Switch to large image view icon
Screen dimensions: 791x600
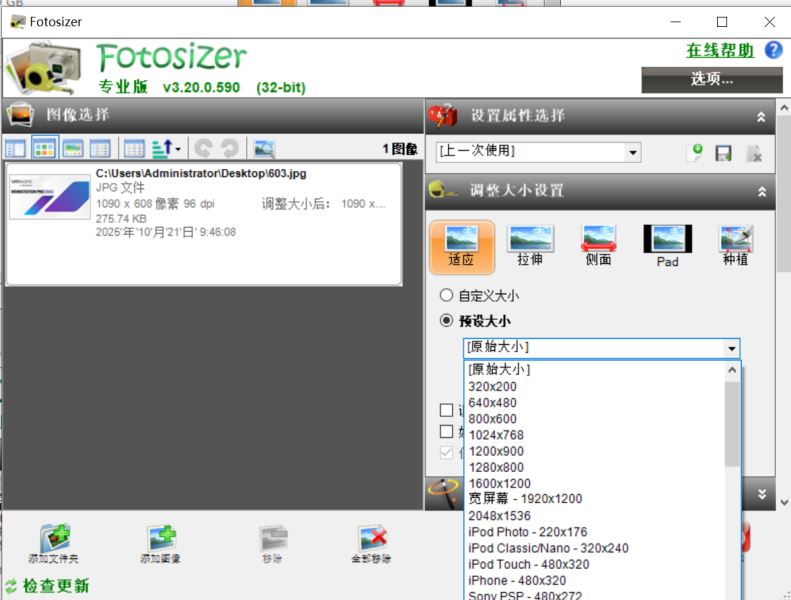[x=73, y=149]
